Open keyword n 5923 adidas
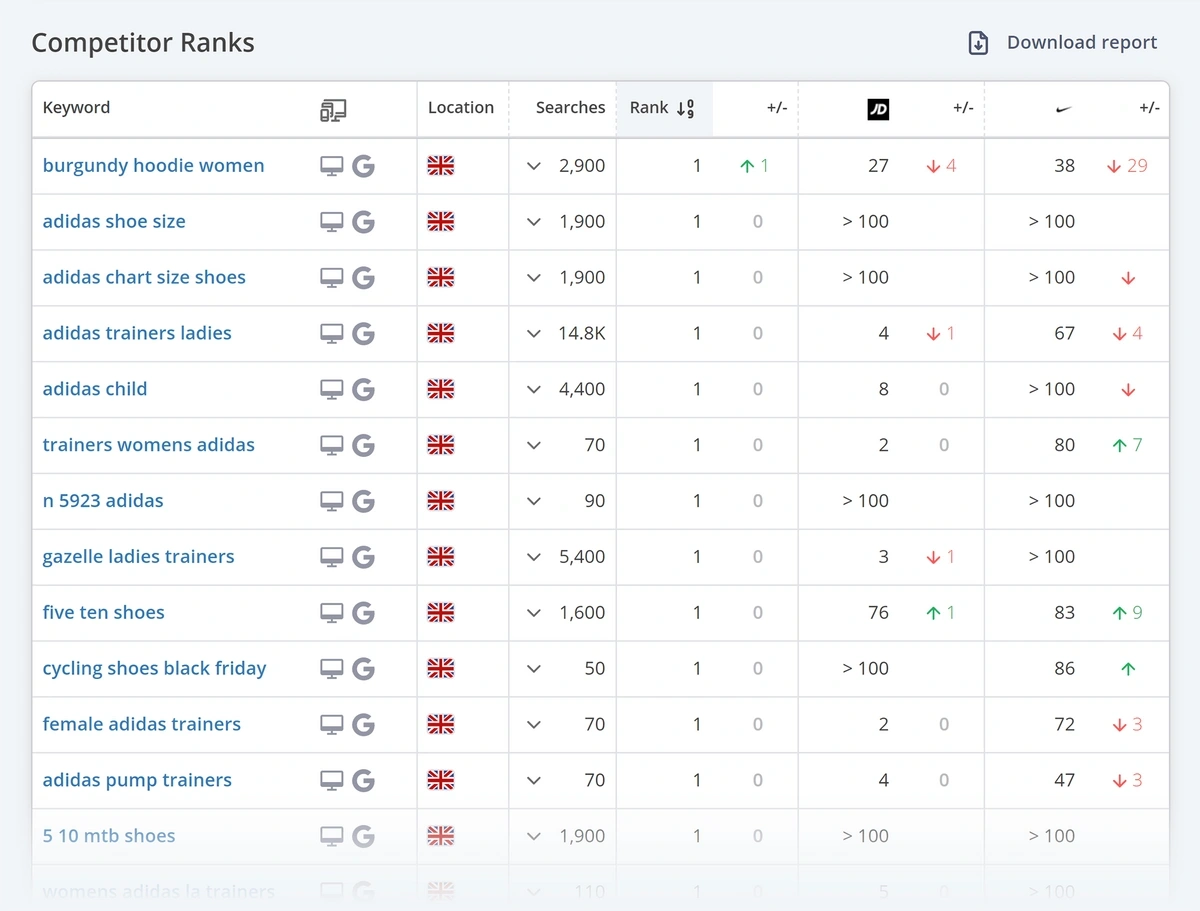Image resolution: width=1200 pixels, height=911 pixels. click(x=103, y=501)
